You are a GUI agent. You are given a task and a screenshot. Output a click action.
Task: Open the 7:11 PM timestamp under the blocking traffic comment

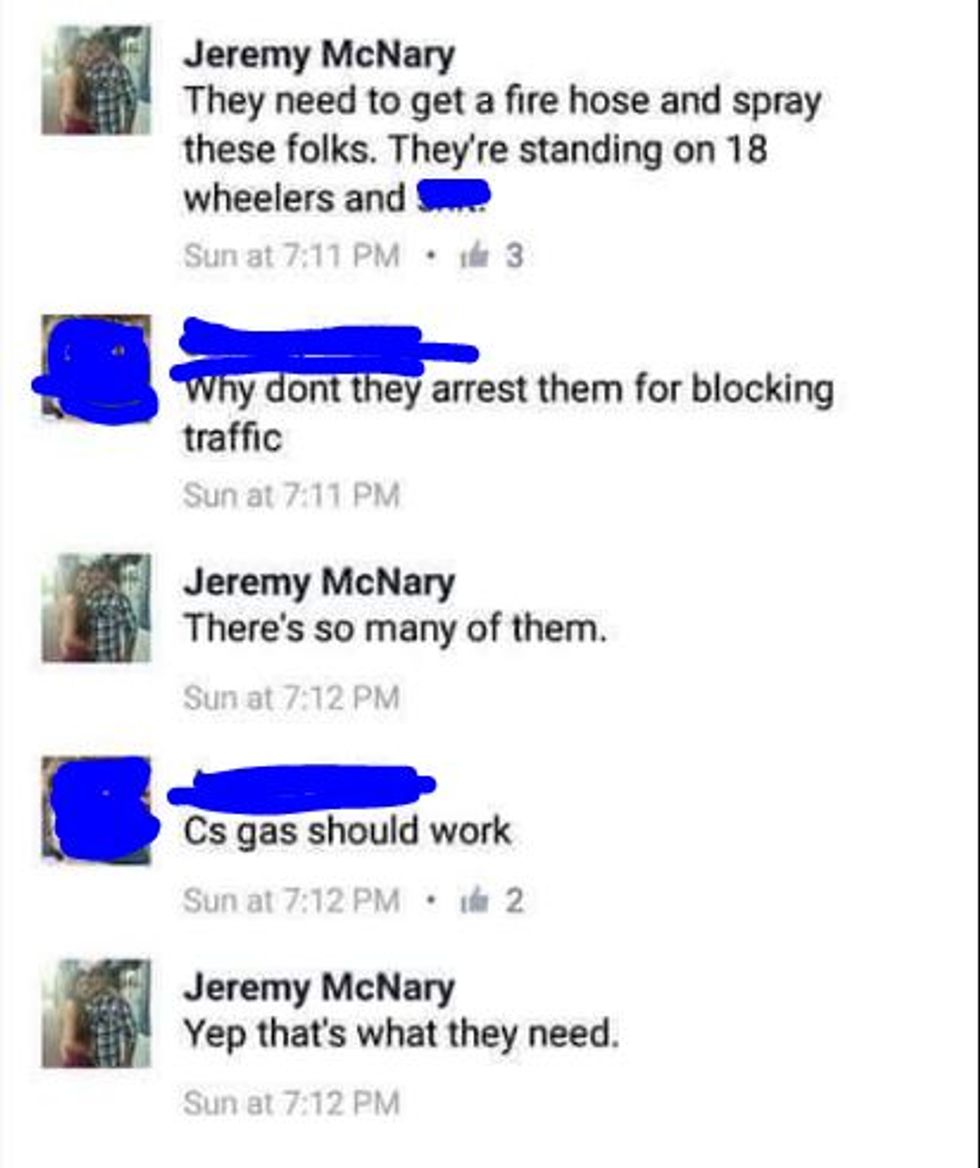292,495
